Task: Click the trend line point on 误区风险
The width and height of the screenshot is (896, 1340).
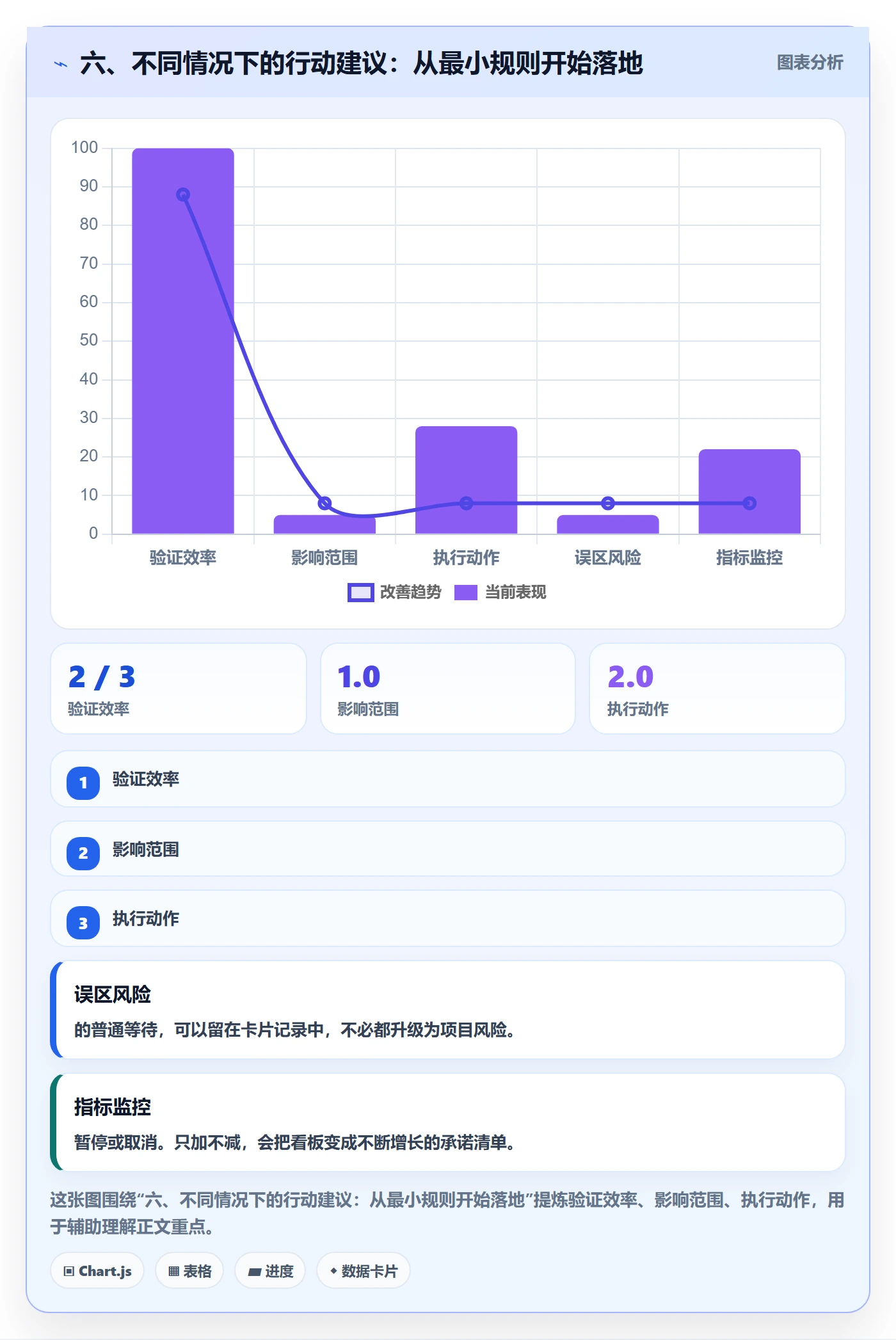Action: (x=608, y=504)
